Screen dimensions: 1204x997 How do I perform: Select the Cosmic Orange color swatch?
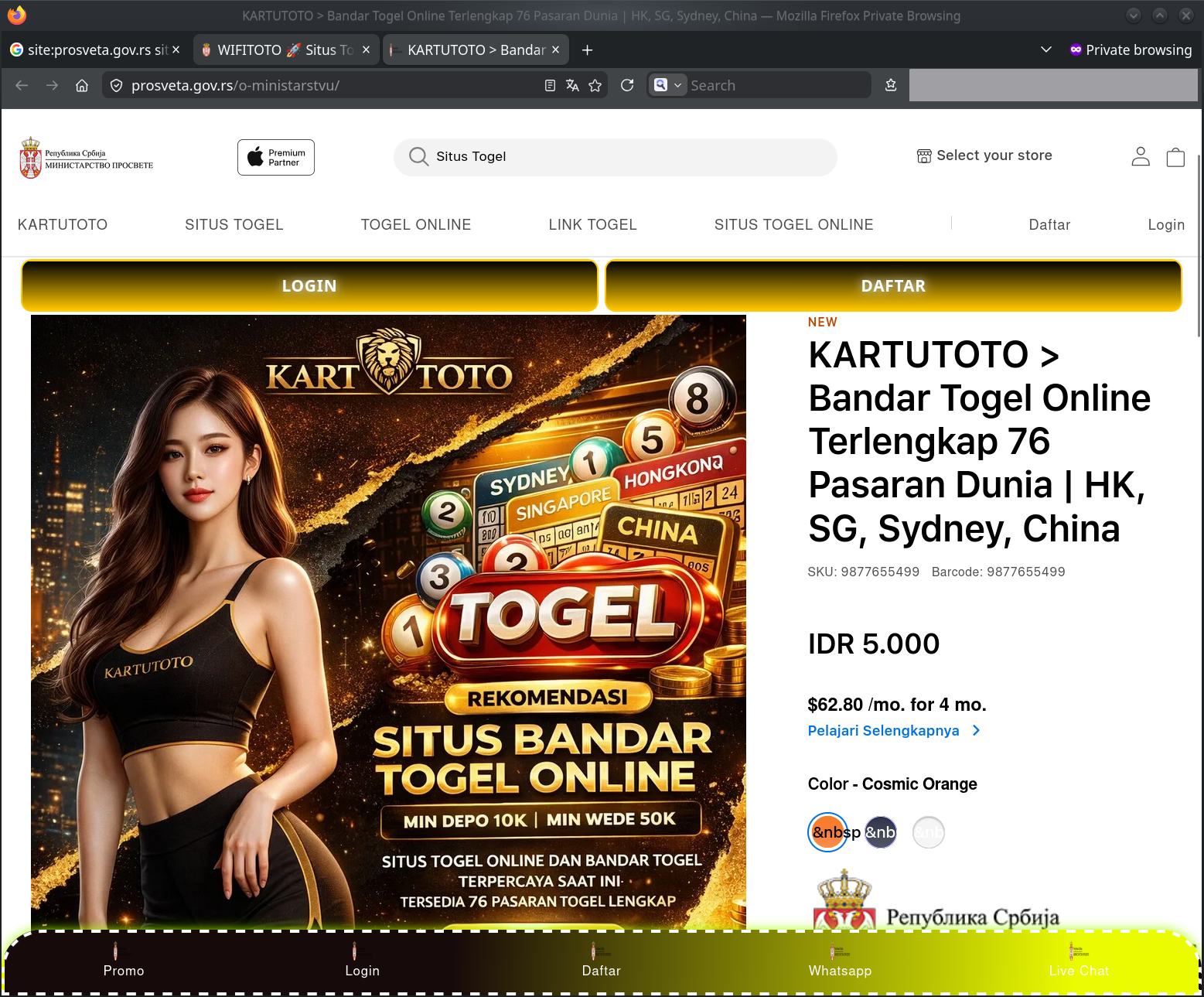pyautogui.click(x=827, y=832)
